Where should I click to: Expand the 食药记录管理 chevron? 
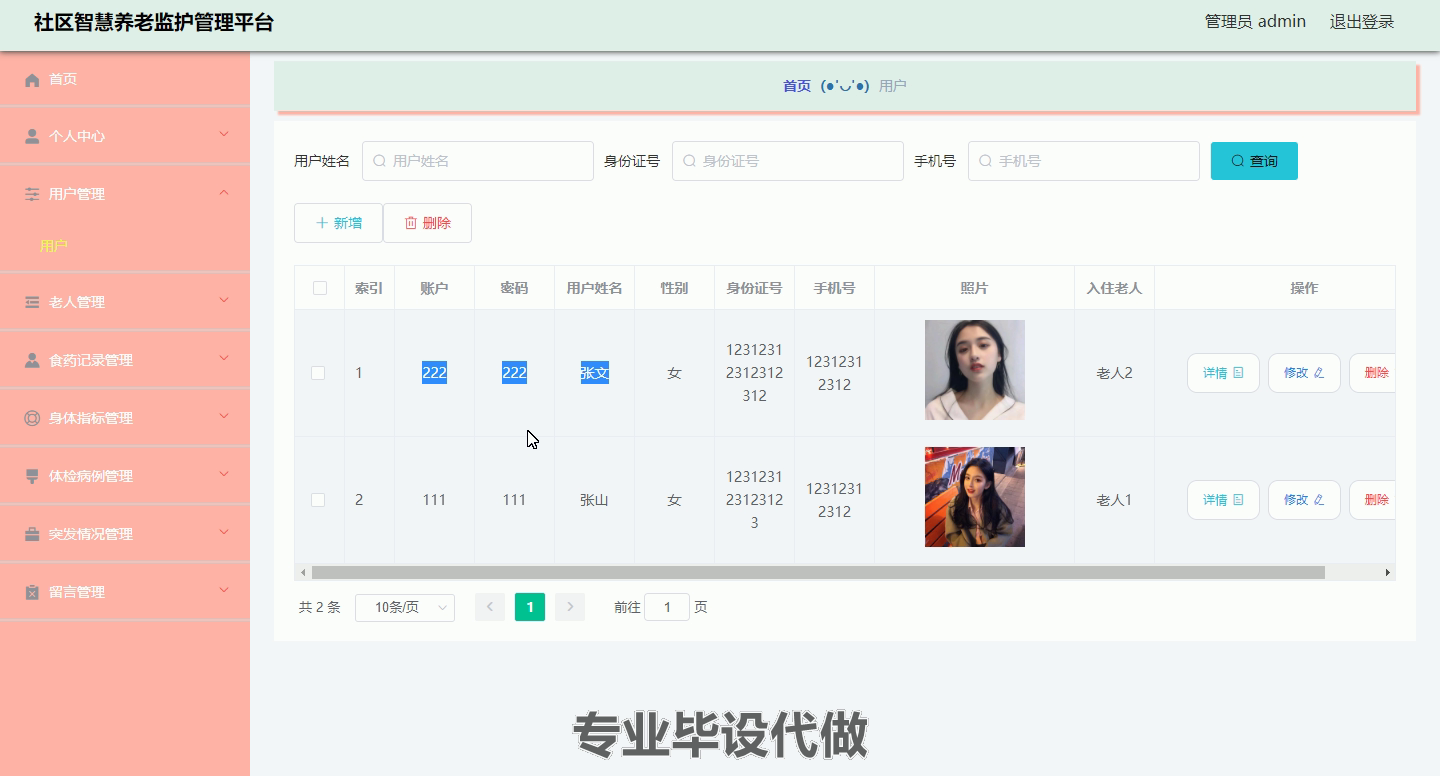coord(224,358)
